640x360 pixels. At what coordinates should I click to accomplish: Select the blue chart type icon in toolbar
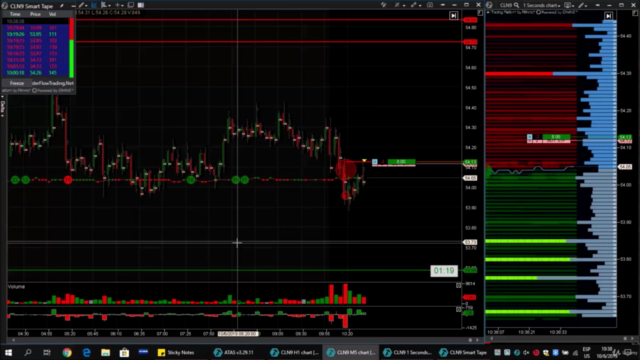pyautogui.click(x=94, y=5)
